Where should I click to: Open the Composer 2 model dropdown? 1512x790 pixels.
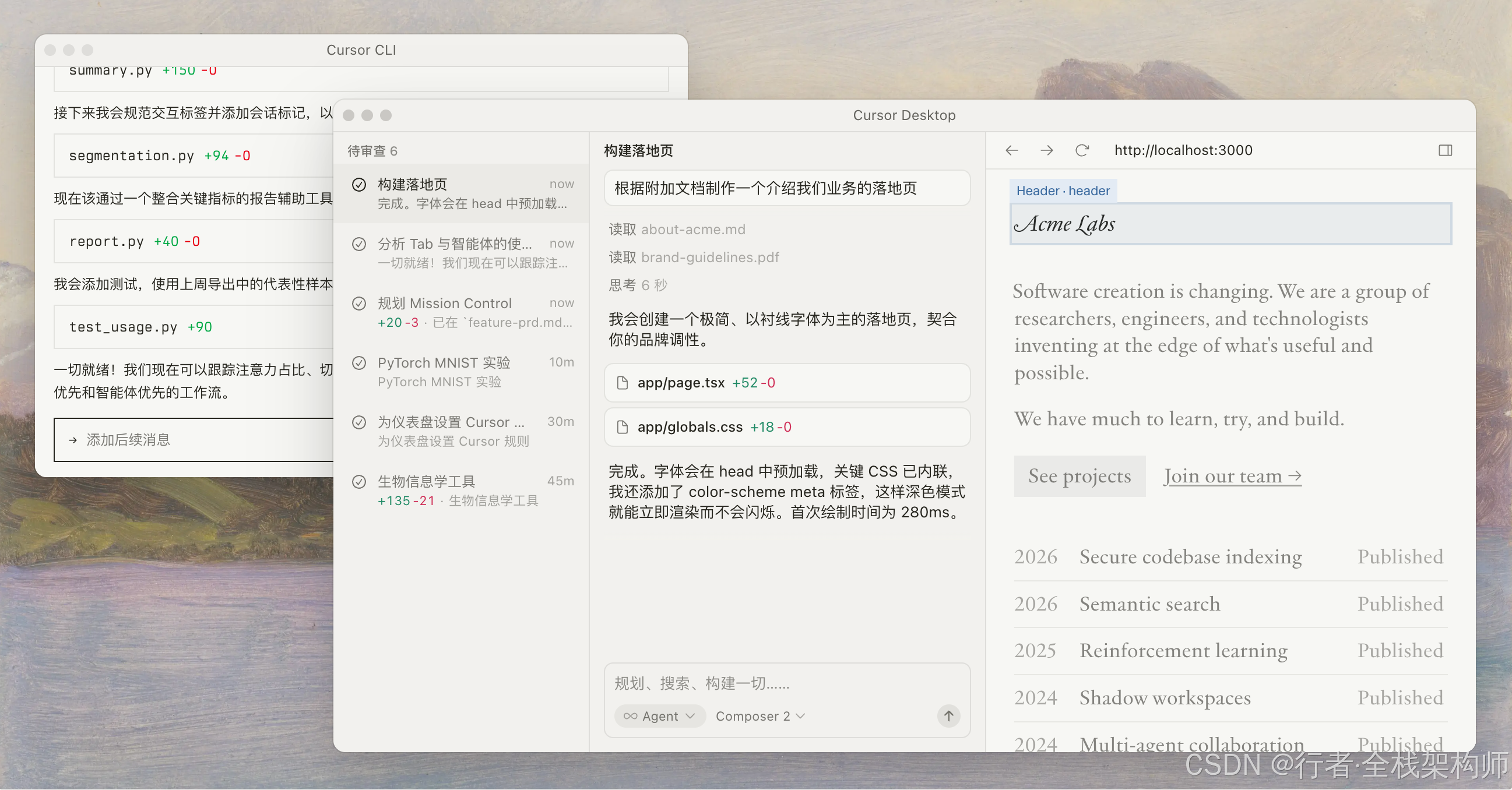click(760, 716)
